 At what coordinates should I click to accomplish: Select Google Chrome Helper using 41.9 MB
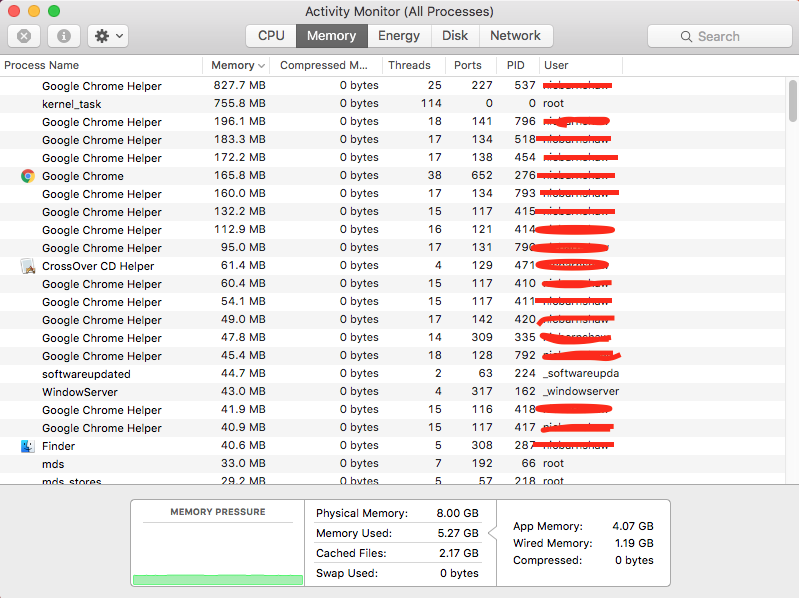pos(392,410)
